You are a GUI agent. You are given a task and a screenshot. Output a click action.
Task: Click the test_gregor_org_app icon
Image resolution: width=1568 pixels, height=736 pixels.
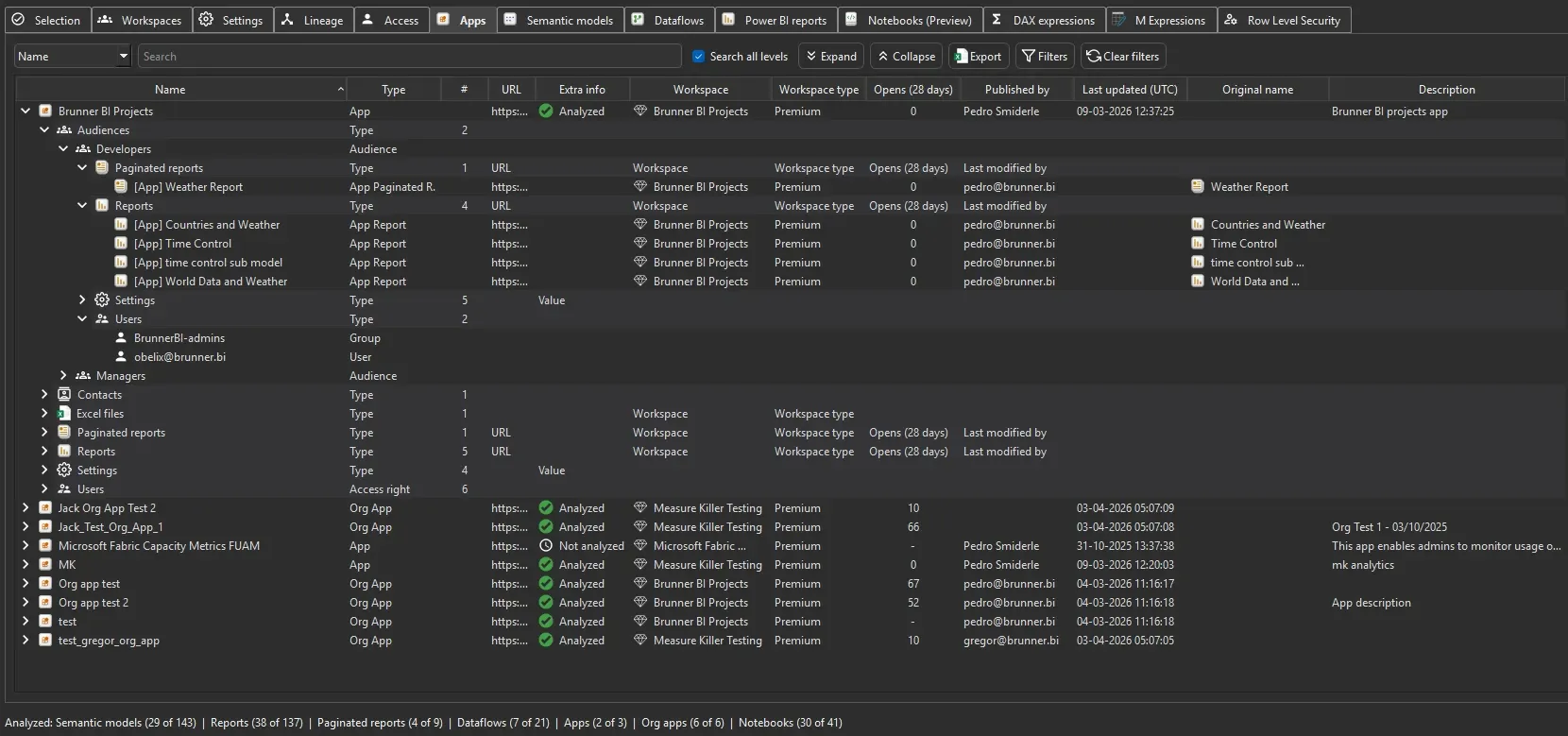pos(45,641)
